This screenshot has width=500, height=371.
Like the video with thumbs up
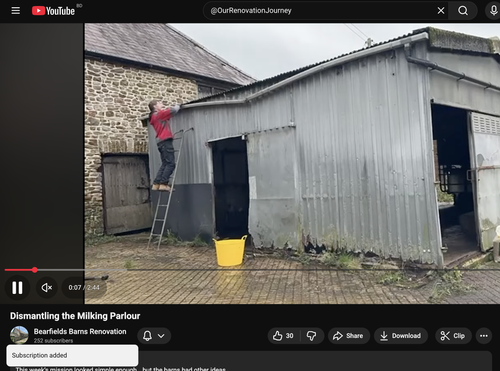click(283, 336)
